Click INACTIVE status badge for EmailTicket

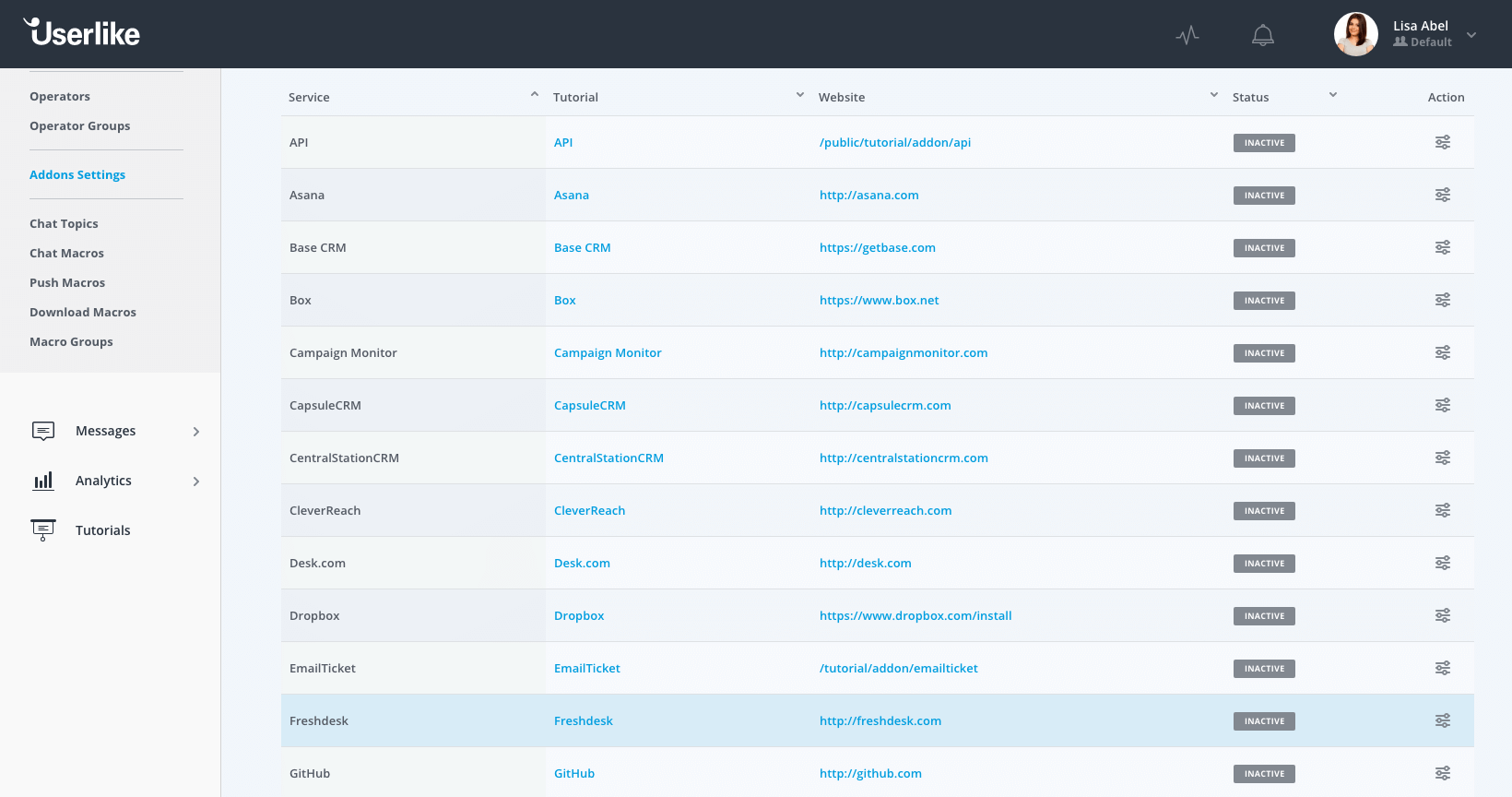(x=1264, y=669)
